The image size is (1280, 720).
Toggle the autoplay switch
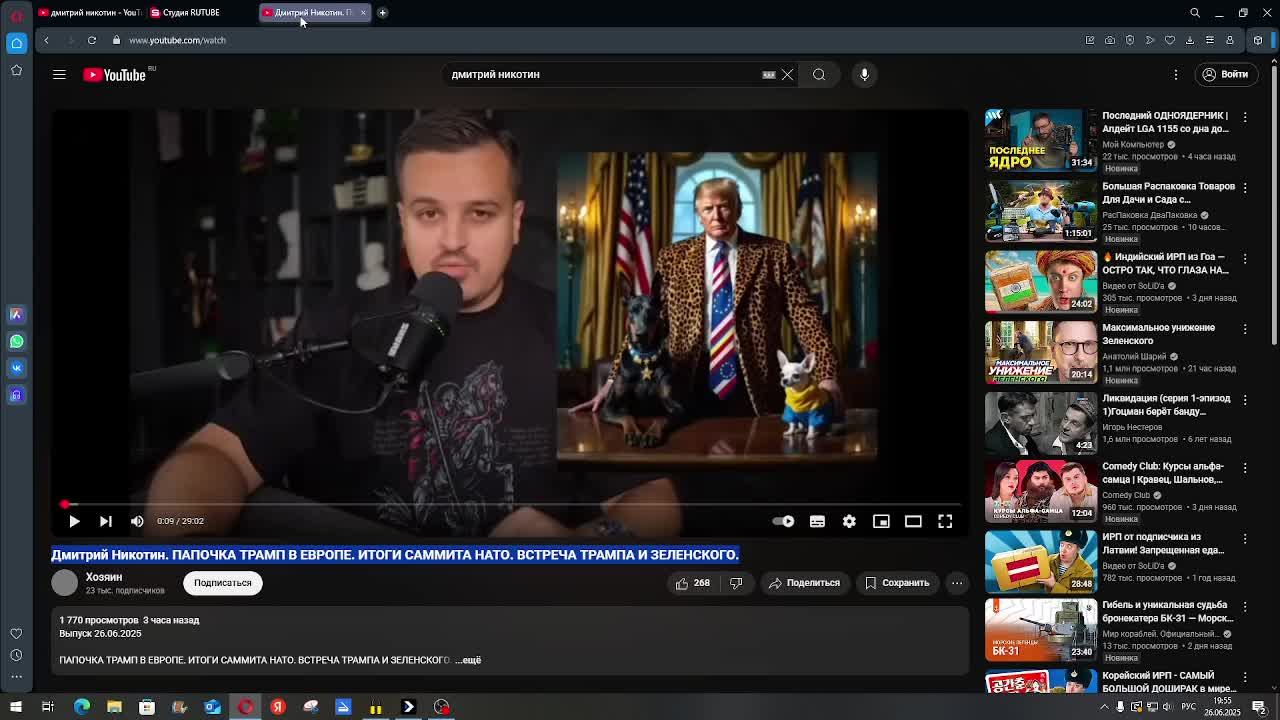tap(783, 521)
